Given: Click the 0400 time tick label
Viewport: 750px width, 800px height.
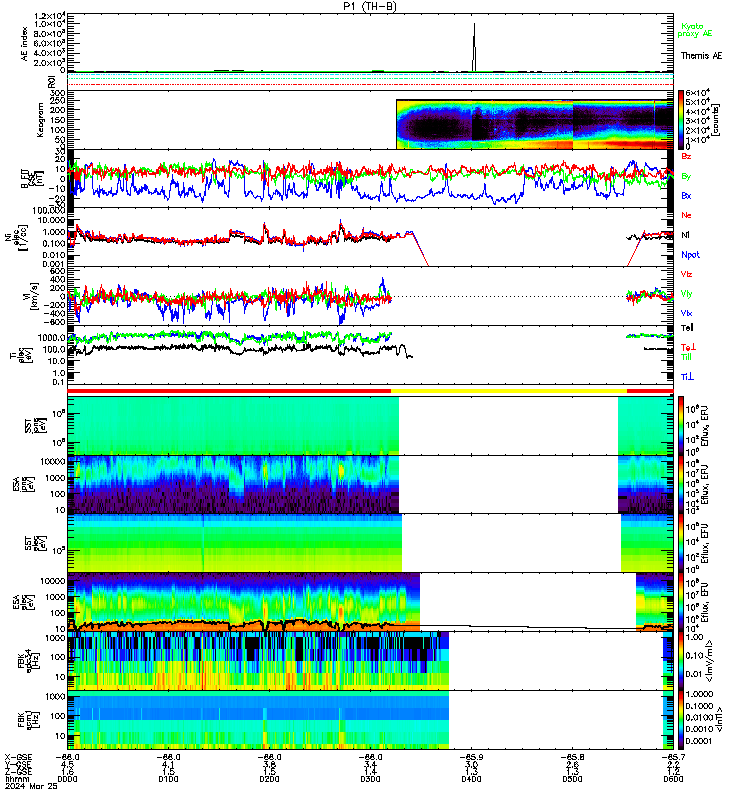Looking at the screenshot, I should pos(471,779).
